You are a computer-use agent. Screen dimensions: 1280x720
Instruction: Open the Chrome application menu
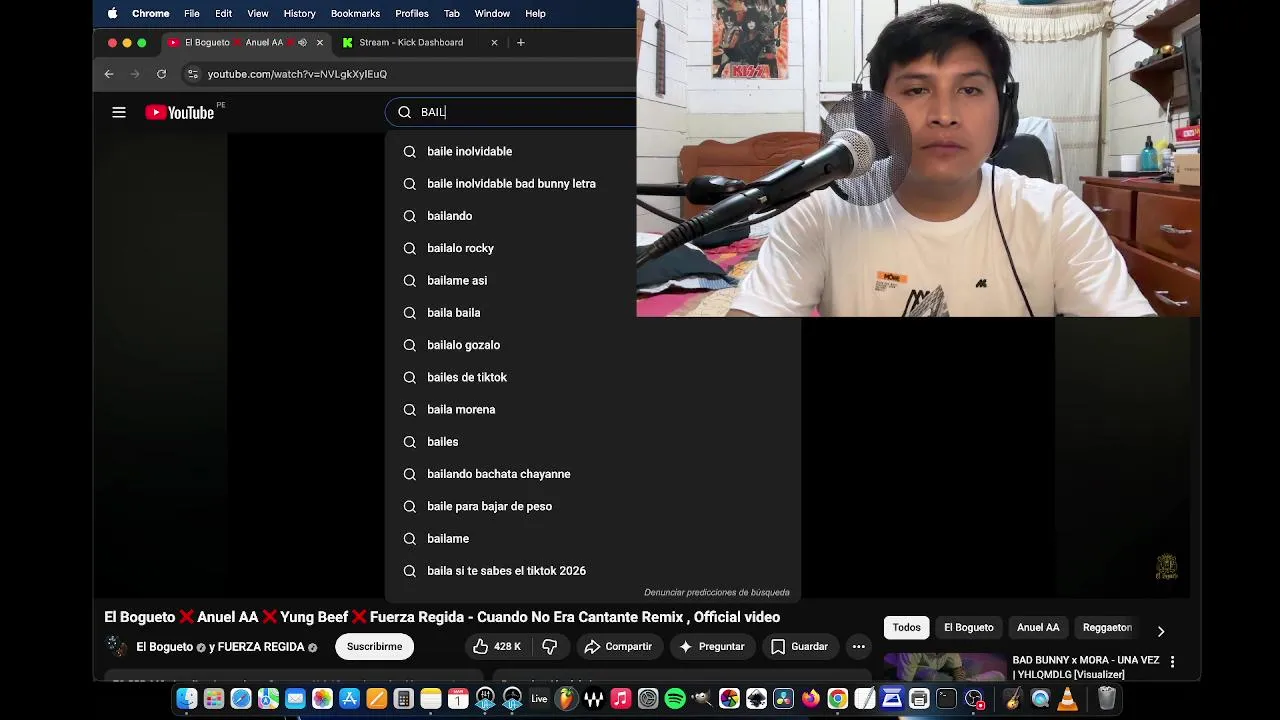pos(151,13)
